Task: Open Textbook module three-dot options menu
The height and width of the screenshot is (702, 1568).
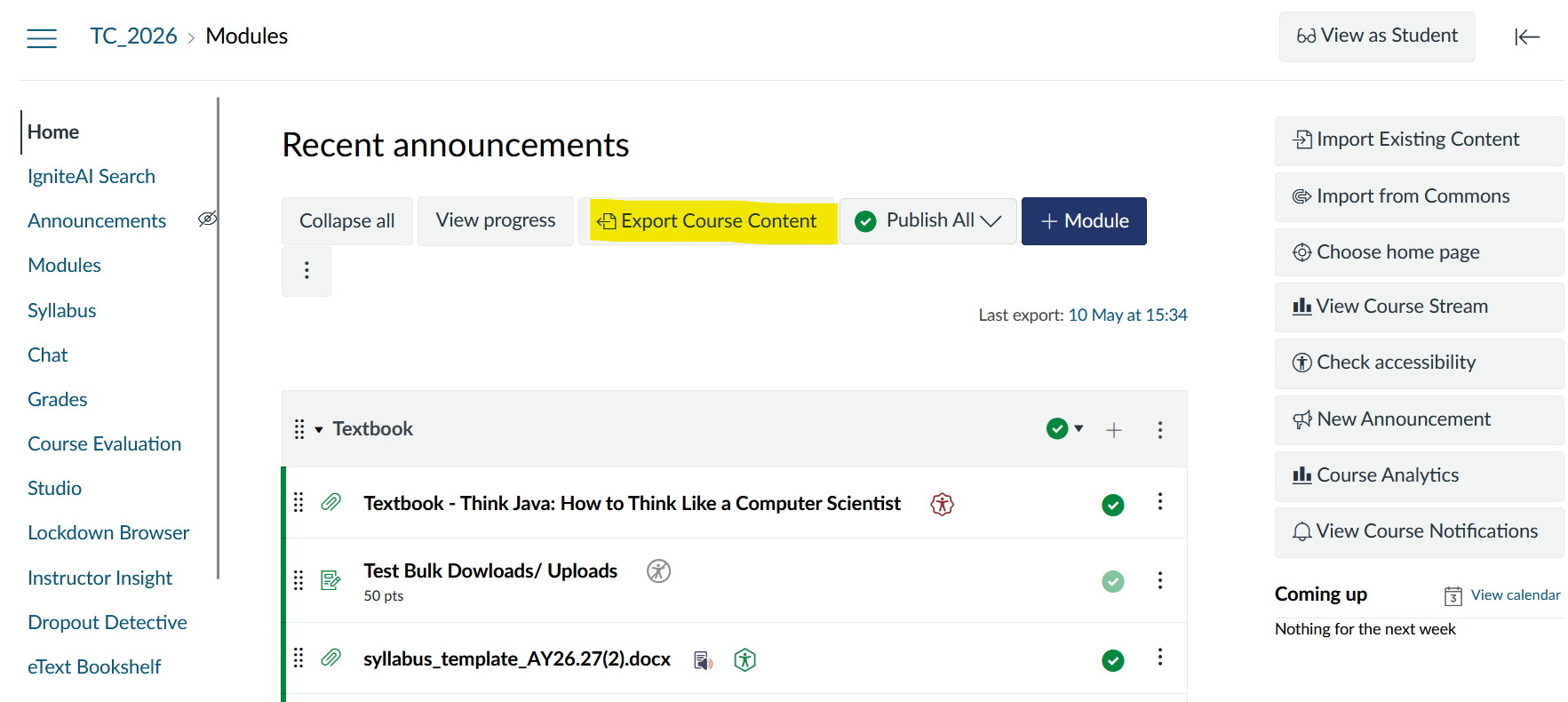Action: click(1159, 430)
